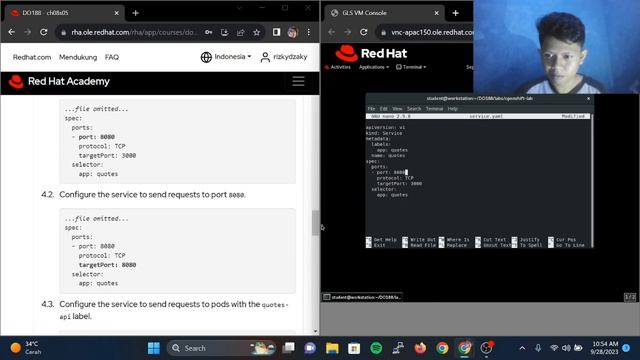Bookmark this page with the star
Image resolution: width=640 pixels, height=360 pixels.
pos(256,32)
